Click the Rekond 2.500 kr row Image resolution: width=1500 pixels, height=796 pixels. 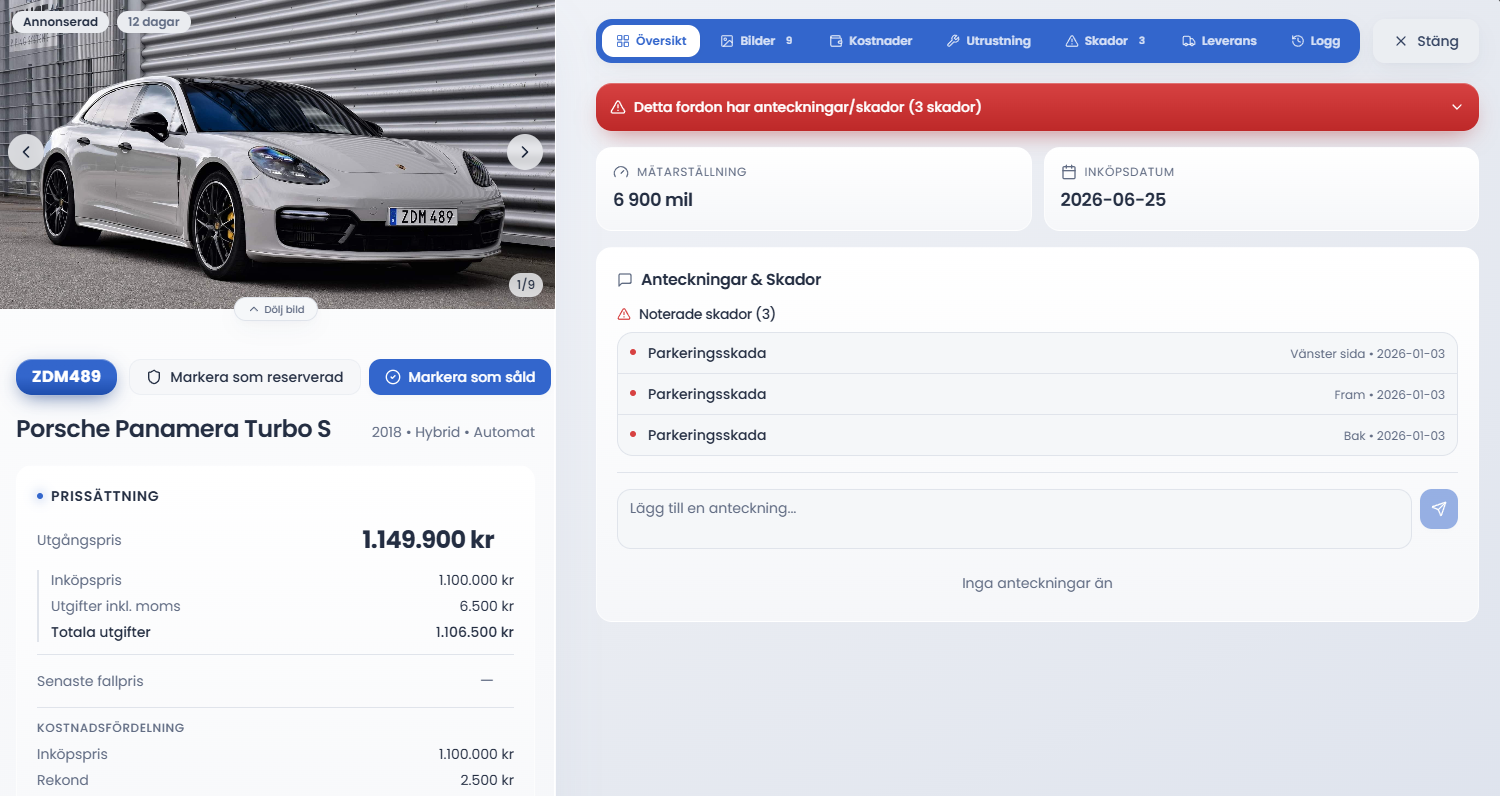click(x=275, y=780)
